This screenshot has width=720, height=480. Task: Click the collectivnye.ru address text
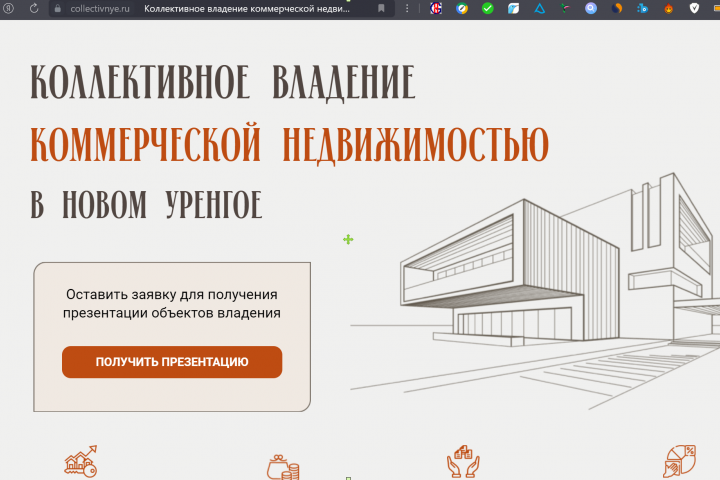[100, 9]
